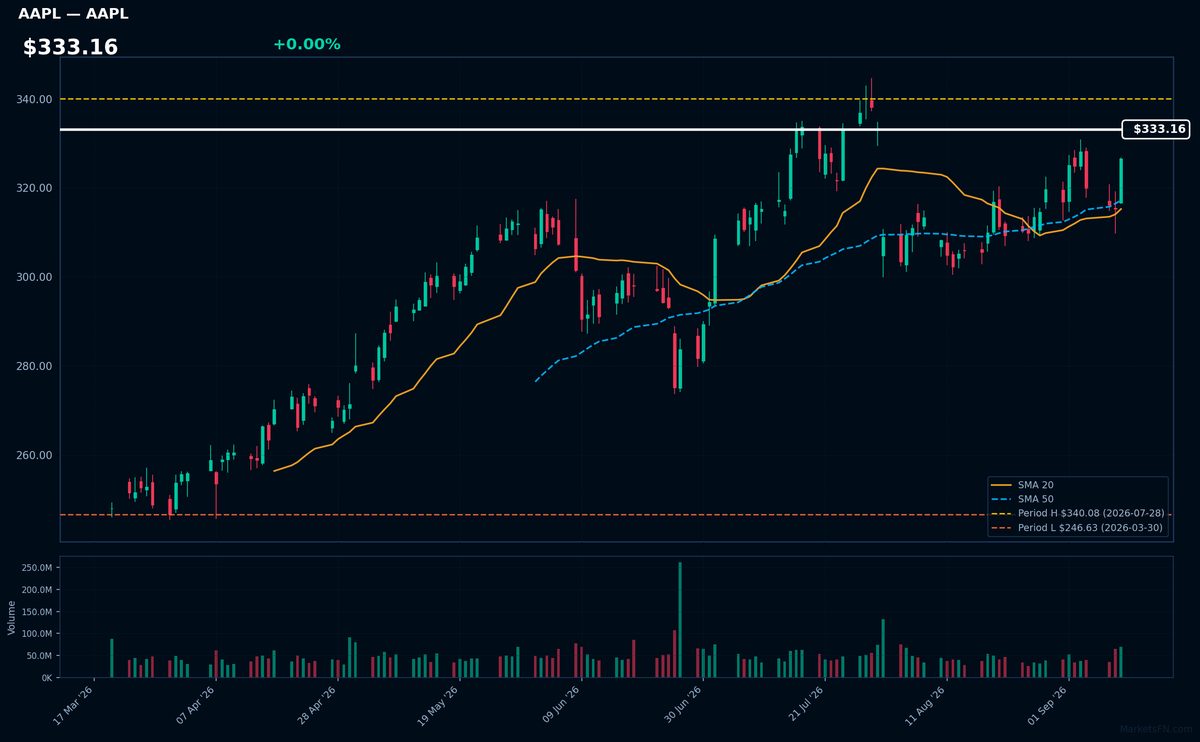Click the SMA 50 legend entry

(1035, 499)
